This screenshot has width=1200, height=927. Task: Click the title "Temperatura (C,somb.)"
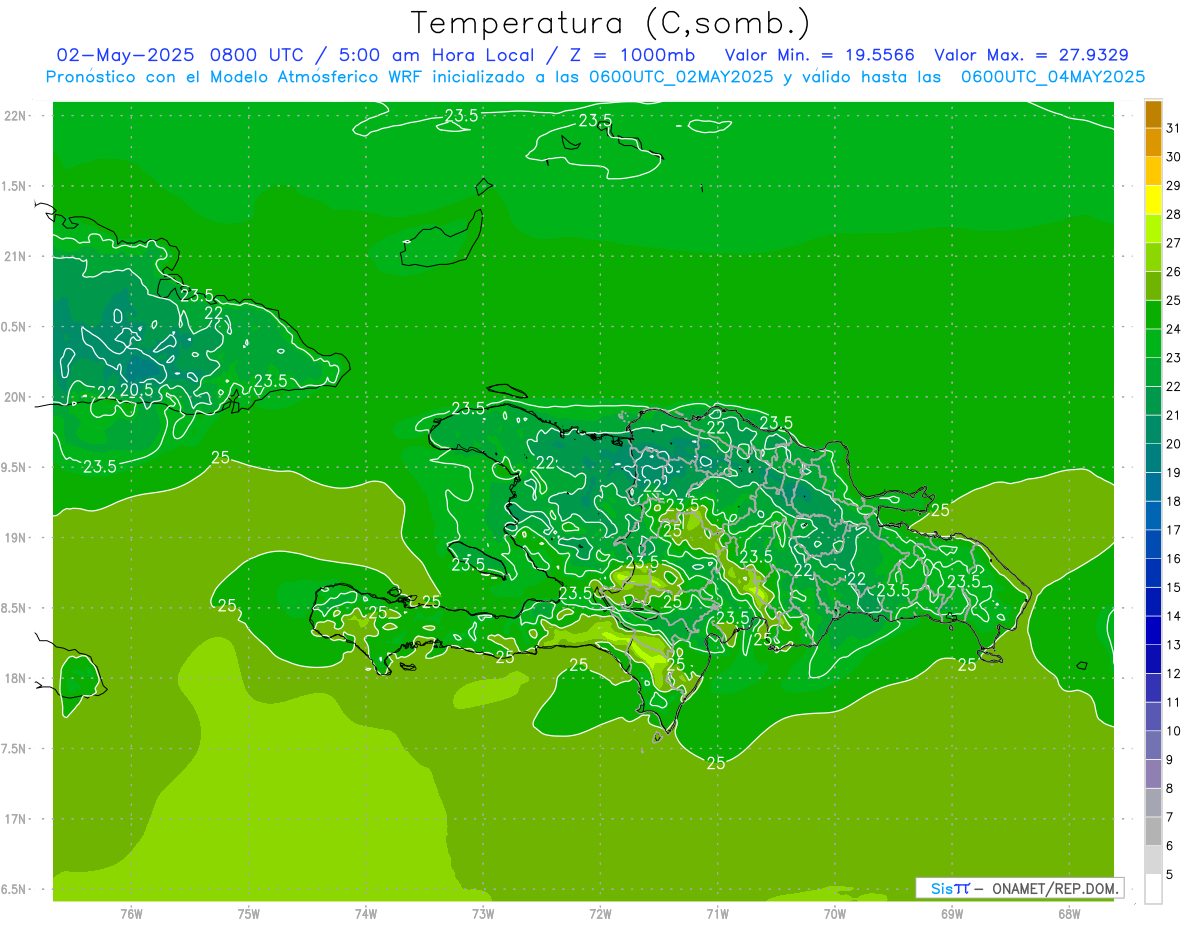pyautogui.click(x=611, y=24)
